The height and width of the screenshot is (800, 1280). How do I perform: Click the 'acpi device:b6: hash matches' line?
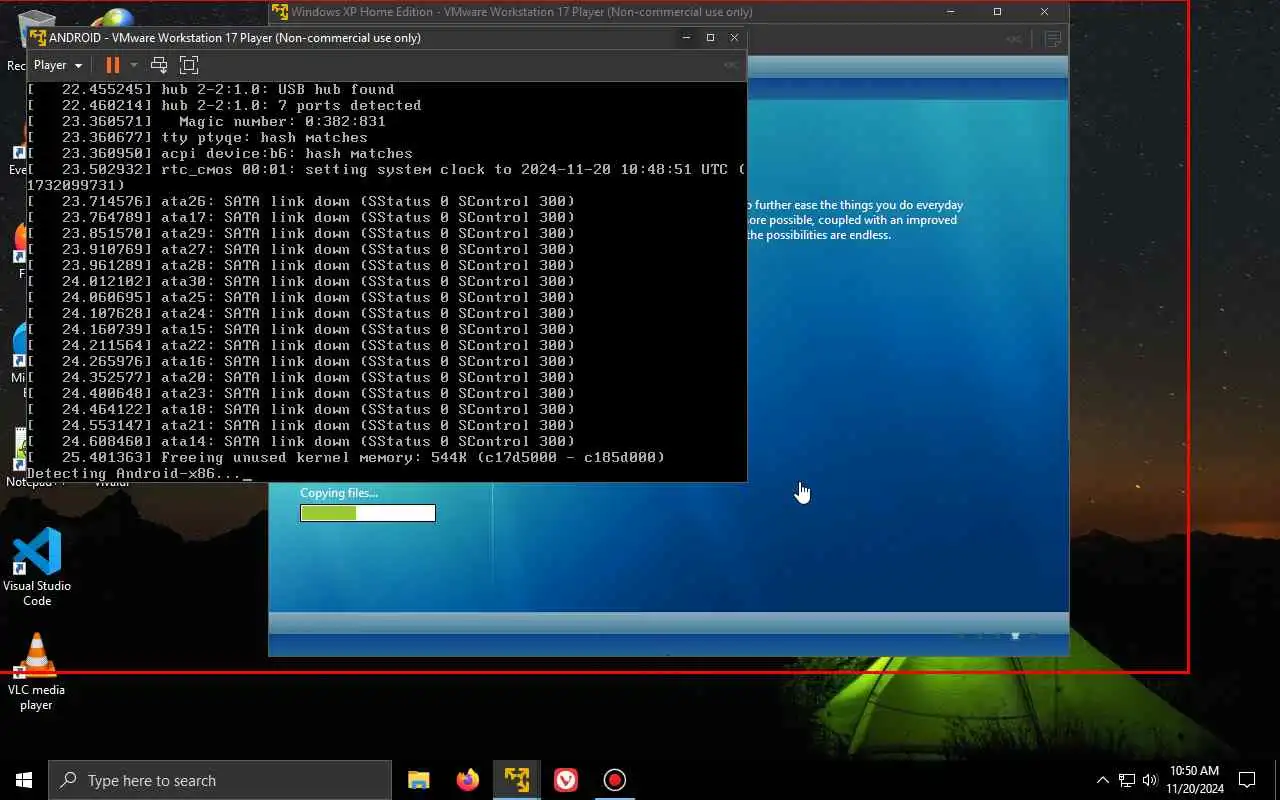click(220, 153)
